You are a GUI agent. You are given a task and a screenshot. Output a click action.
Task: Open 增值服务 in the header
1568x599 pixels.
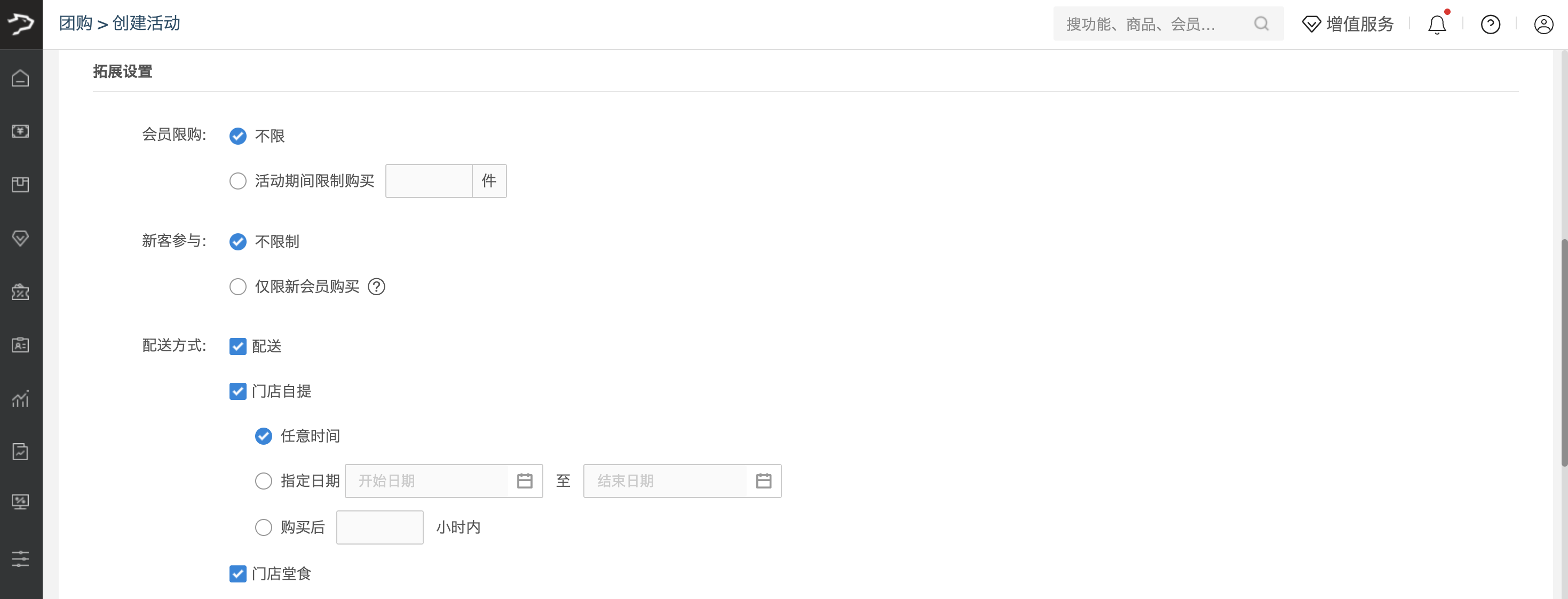1348,25
